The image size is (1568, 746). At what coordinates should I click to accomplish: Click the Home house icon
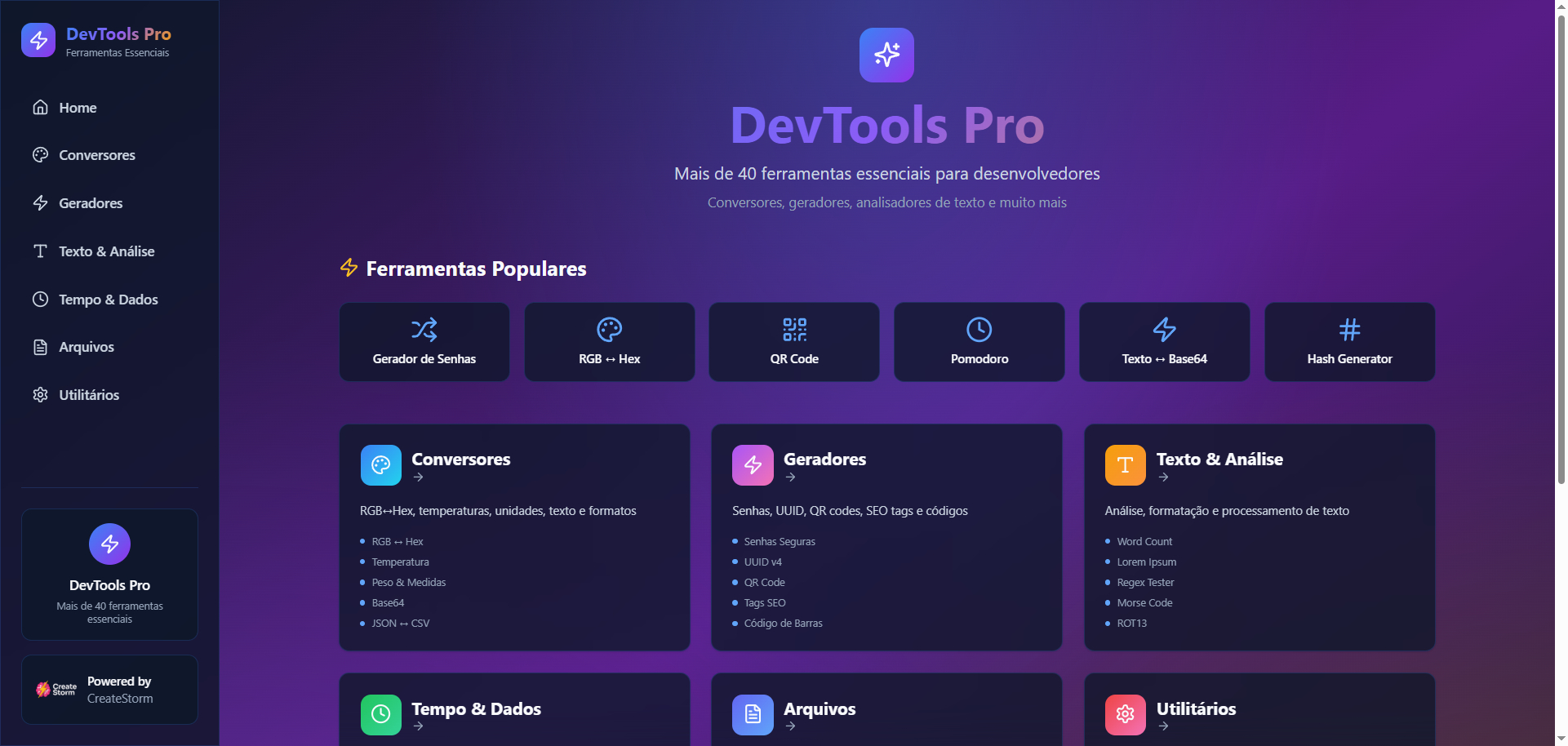[x=40, y=107]
